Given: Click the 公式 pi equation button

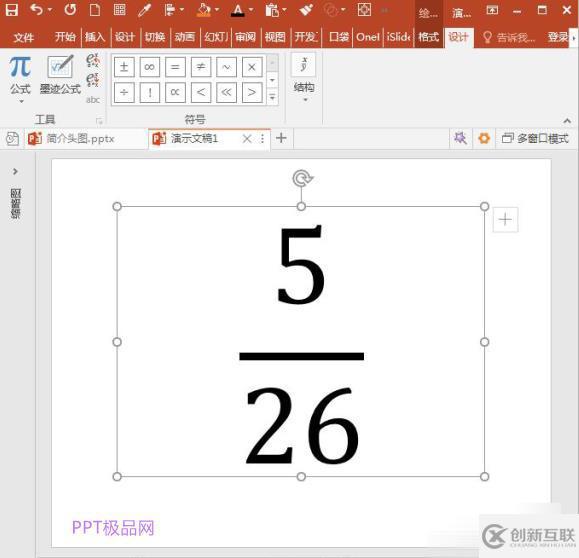Looking at the screenshot, I should click(x=20, y=78).
